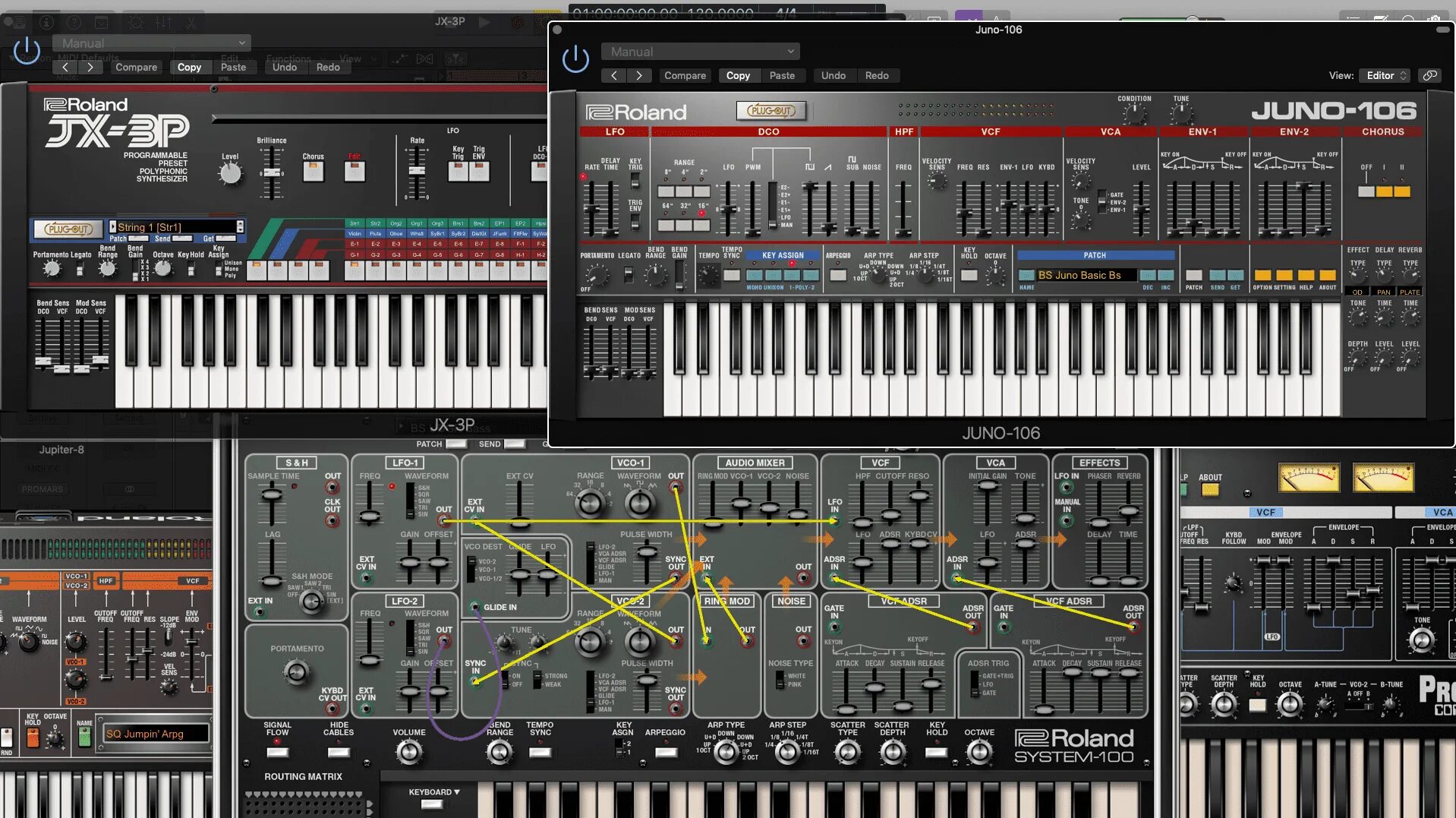This screenshot has width=1456, height=818.
Task: Click the NOISE OUT jack on System-100
Action: (x=803, y=642)
